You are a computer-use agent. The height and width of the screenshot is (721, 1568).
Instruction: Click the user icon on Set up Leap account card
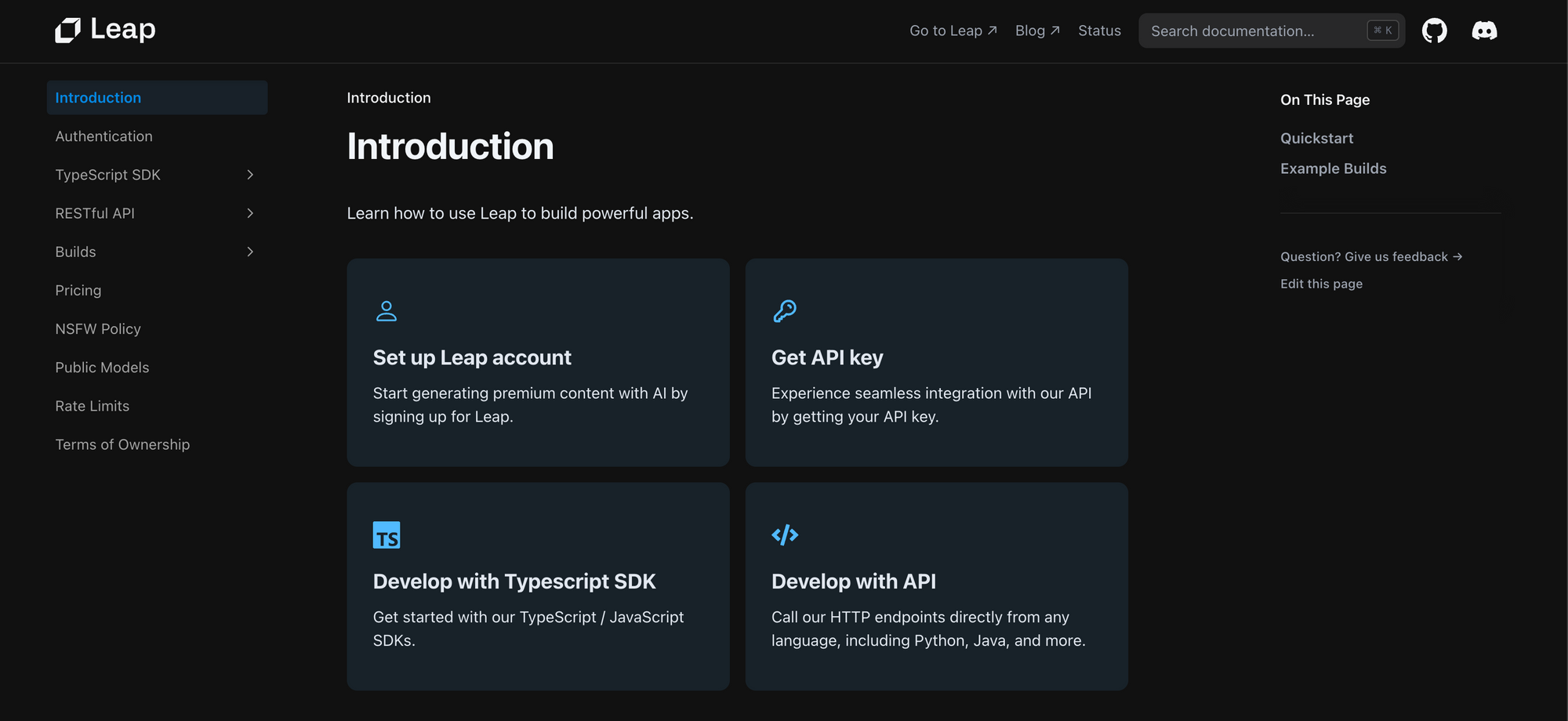point(387,311)
